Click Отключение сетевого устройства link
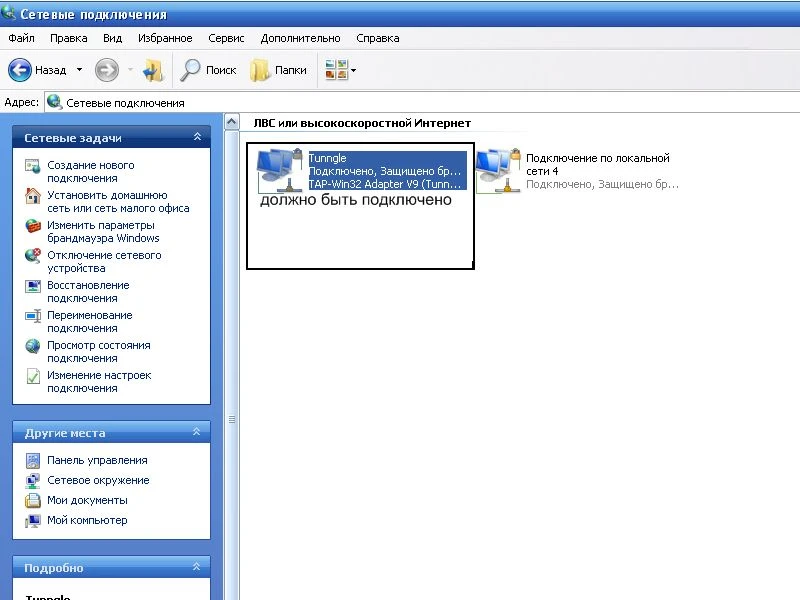This screenshot has width=800, height=600. (104, 262)
